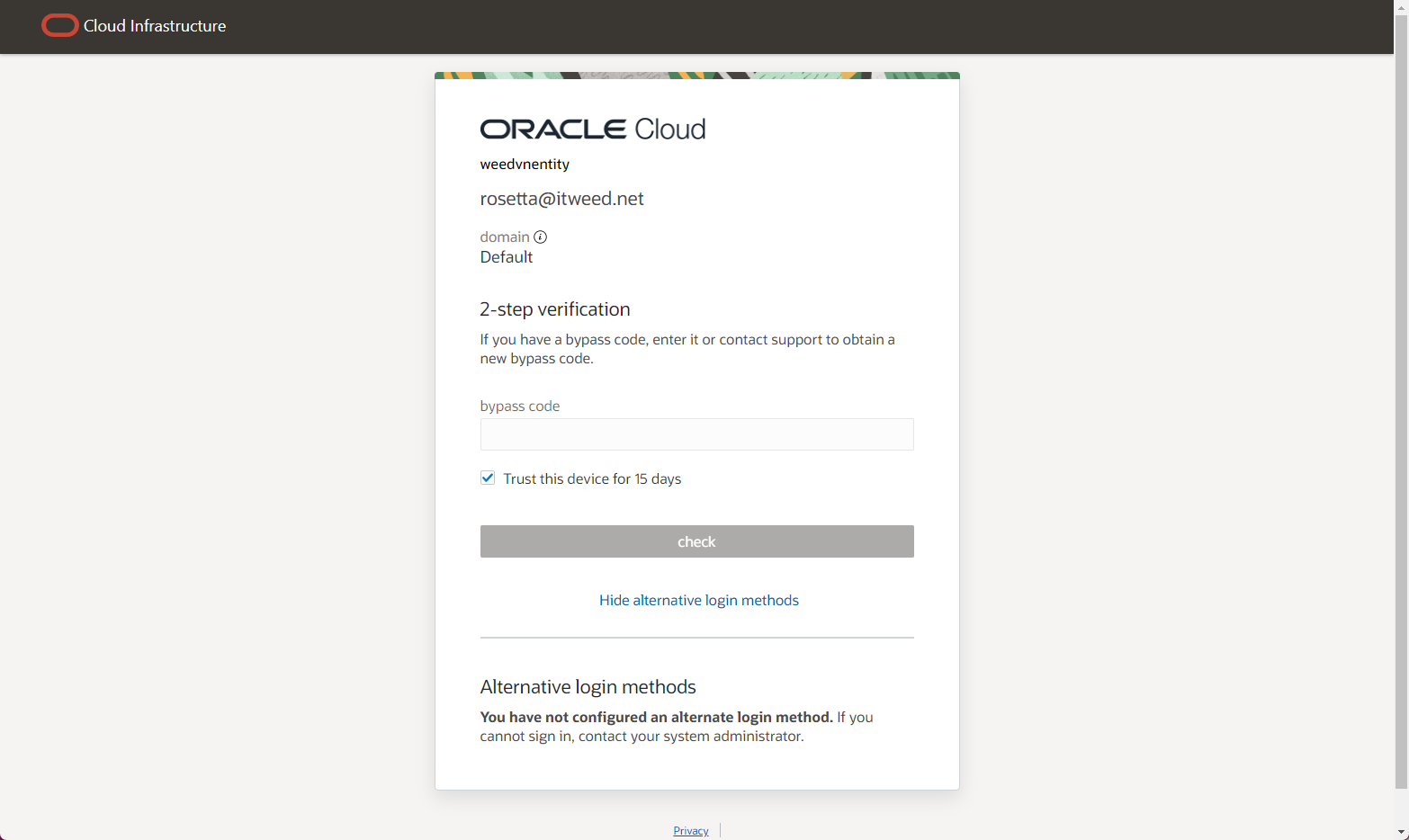Click inside the bypass code field
Image resolution: width=1409 pixels, height=840 pixels.
(696, 434)
